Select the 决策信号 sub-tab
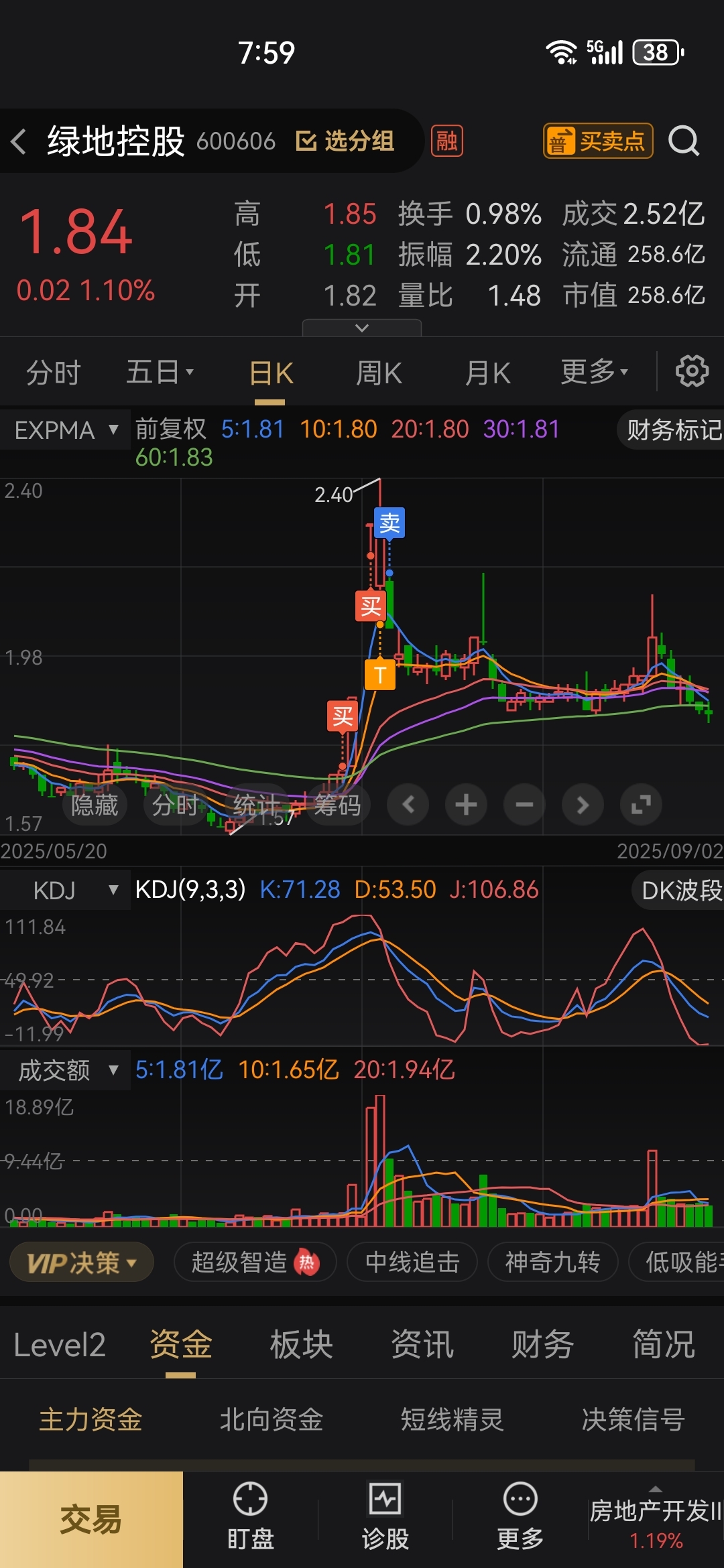This screenshot has width=724, height=1568. pos(633,1419)
